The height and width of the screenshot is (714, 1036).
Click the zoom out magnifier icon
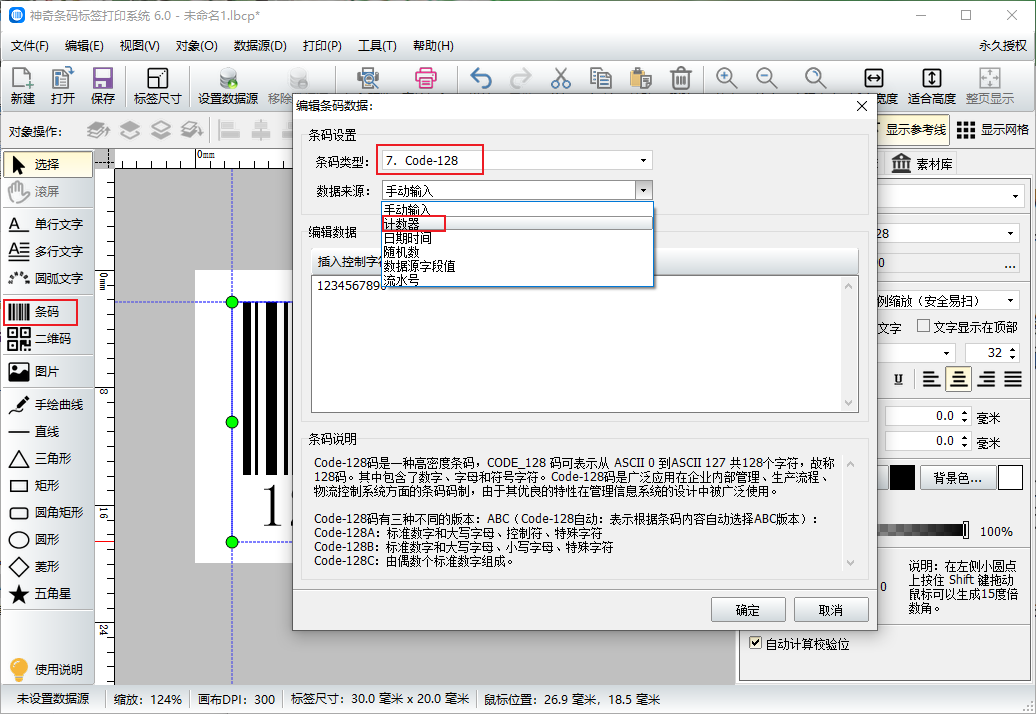(766, 79)
